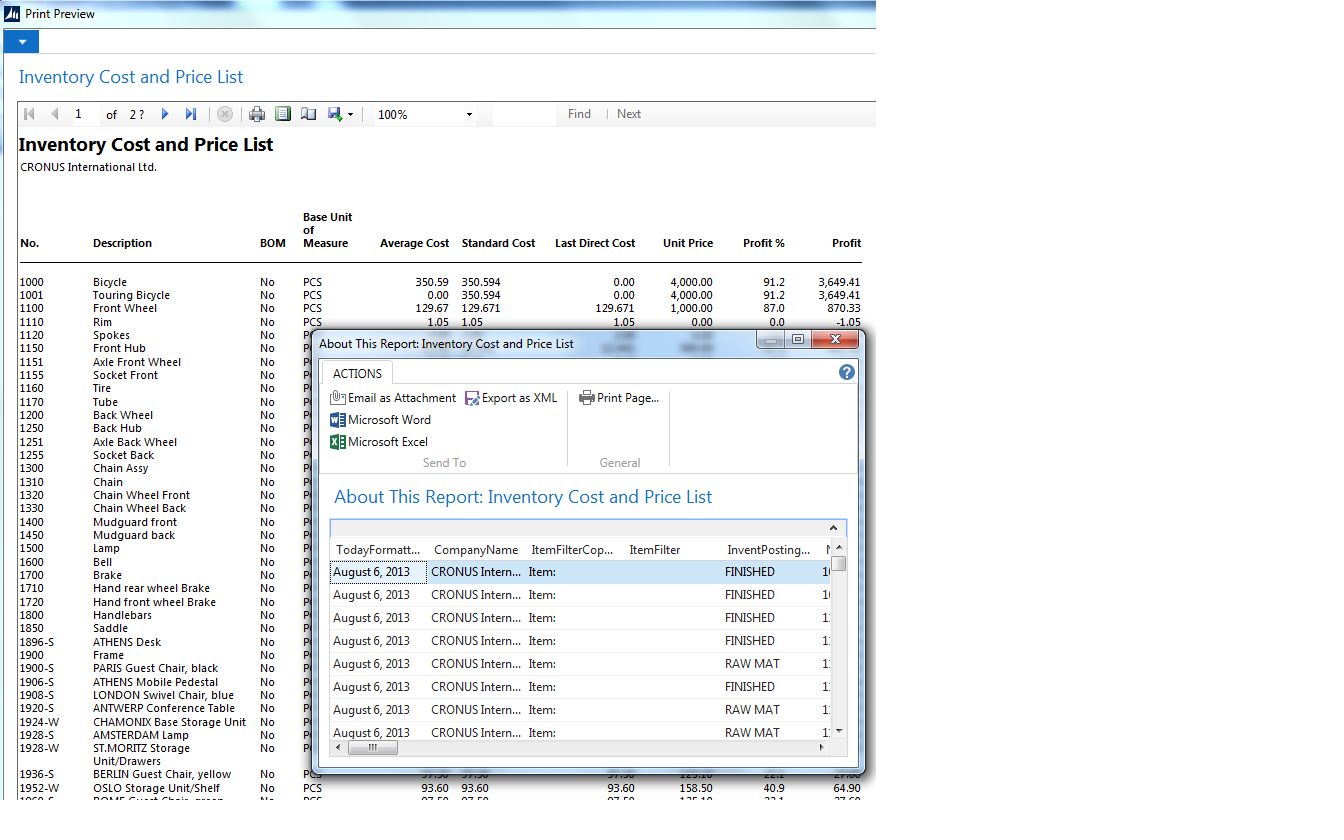
Task: Open the page setup icon
Action: click(309, 115)
